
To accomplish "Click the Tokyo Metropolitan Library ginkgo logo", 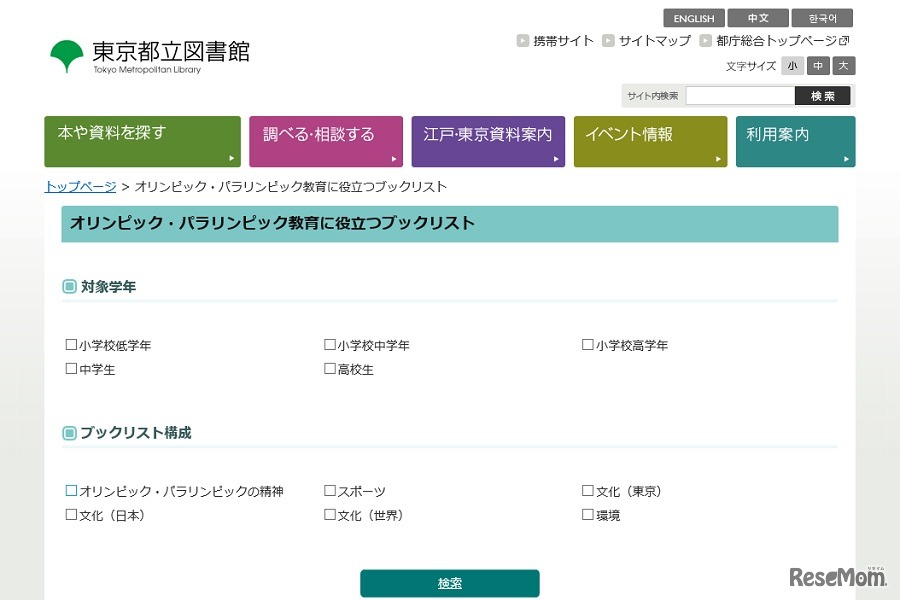I will 67,55.
